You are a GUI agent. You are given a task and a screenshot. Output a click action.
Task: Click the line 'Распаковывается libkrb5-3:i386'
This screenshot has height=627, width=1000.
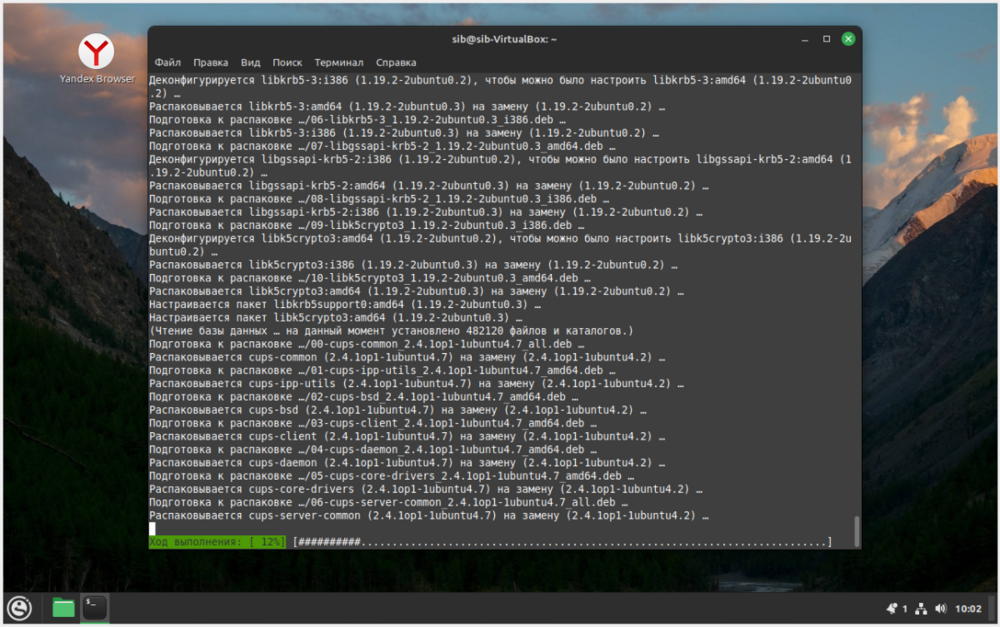pos(404,133)
